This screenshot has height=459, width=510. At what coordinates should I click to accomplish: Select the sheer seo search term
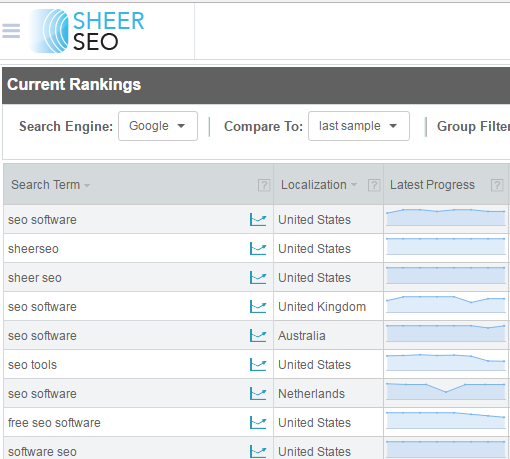[x=35, y=278]
